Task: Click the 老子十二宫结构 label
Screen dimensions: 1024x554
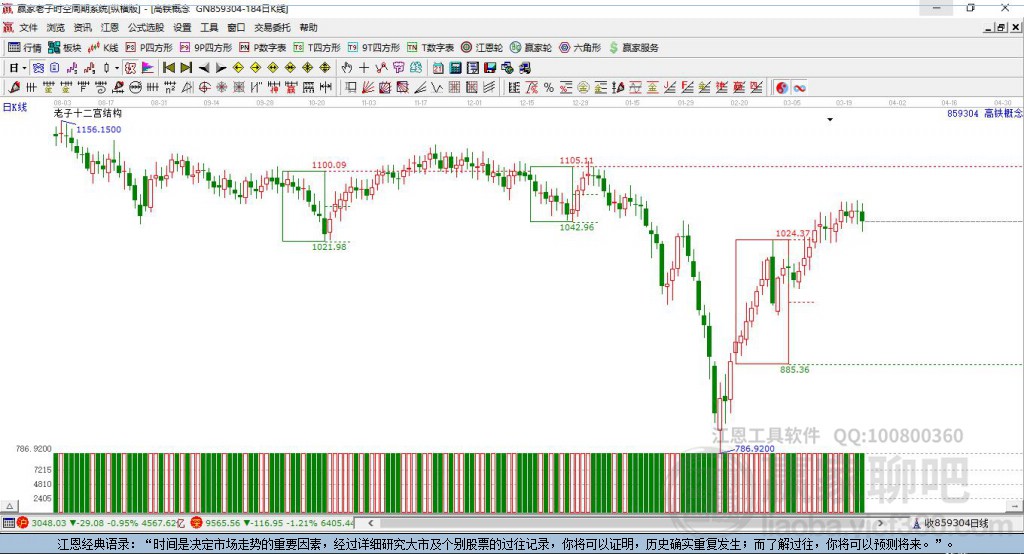Action: click(x=88, y=113)
